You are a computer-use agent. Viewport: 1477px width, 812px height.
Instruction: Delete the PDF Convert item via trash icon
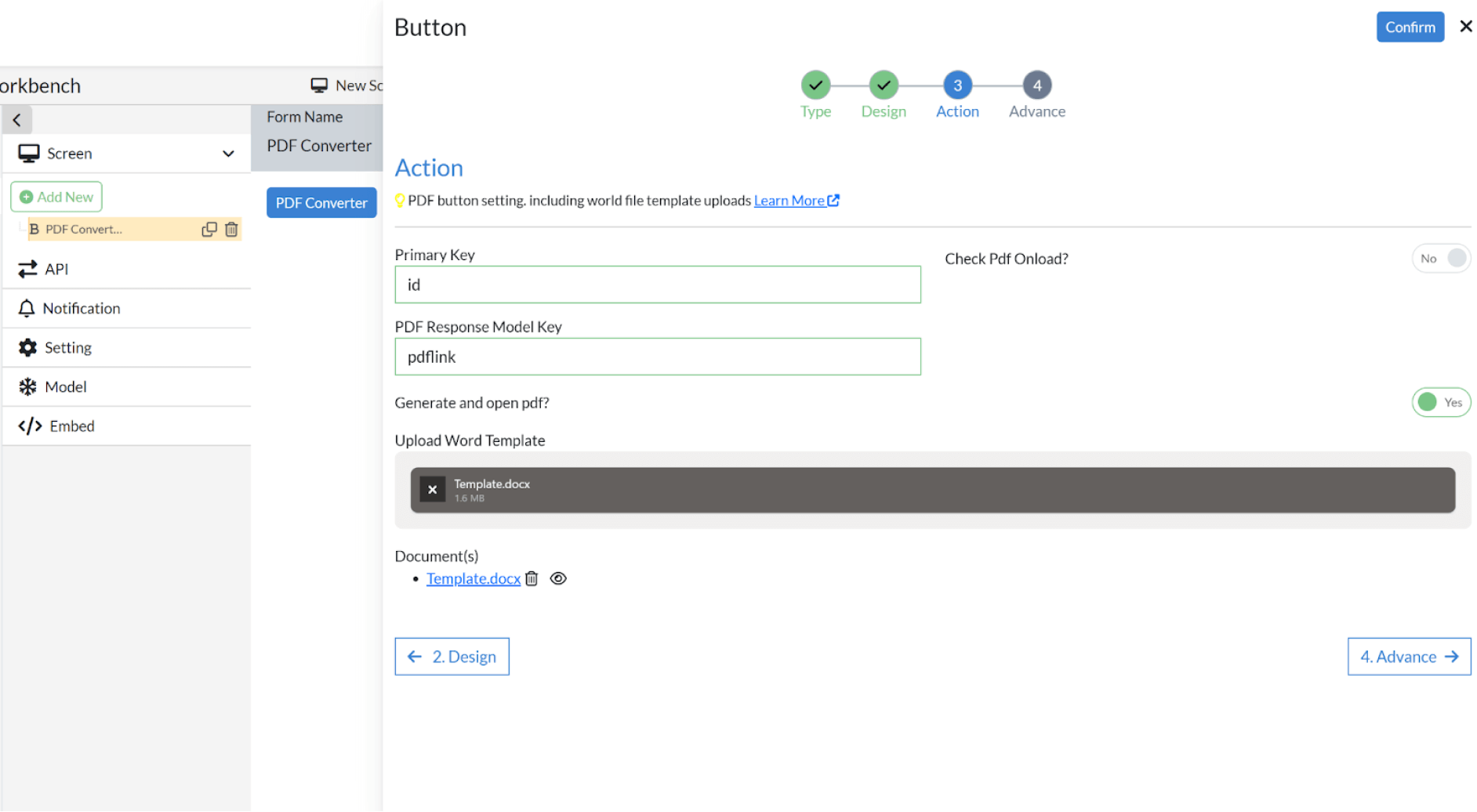point(231,230)
